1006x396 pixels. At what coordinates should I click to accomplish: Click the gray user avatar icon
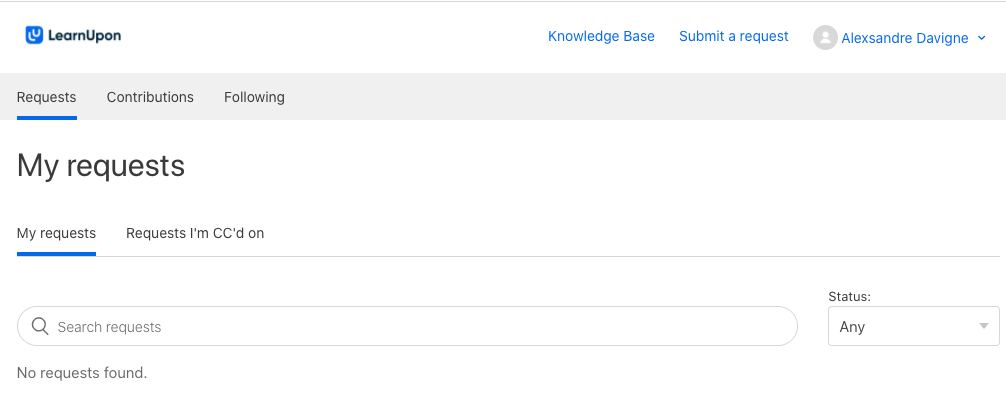tap(825, 38)
